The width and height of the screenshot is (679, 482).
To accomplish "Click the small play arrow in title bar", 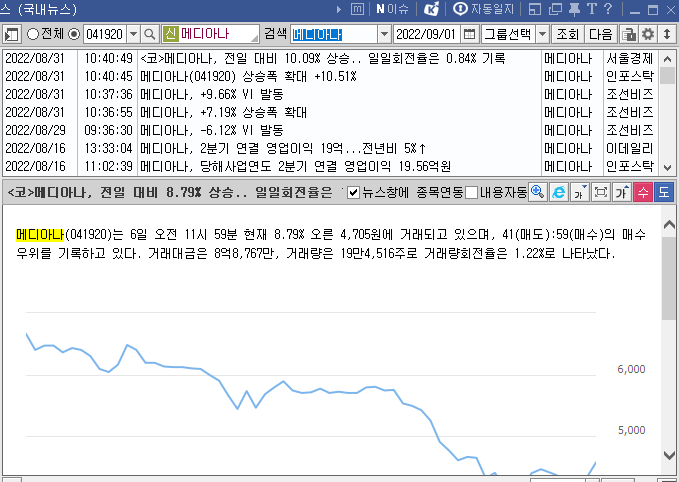I will tap(339, 9).
